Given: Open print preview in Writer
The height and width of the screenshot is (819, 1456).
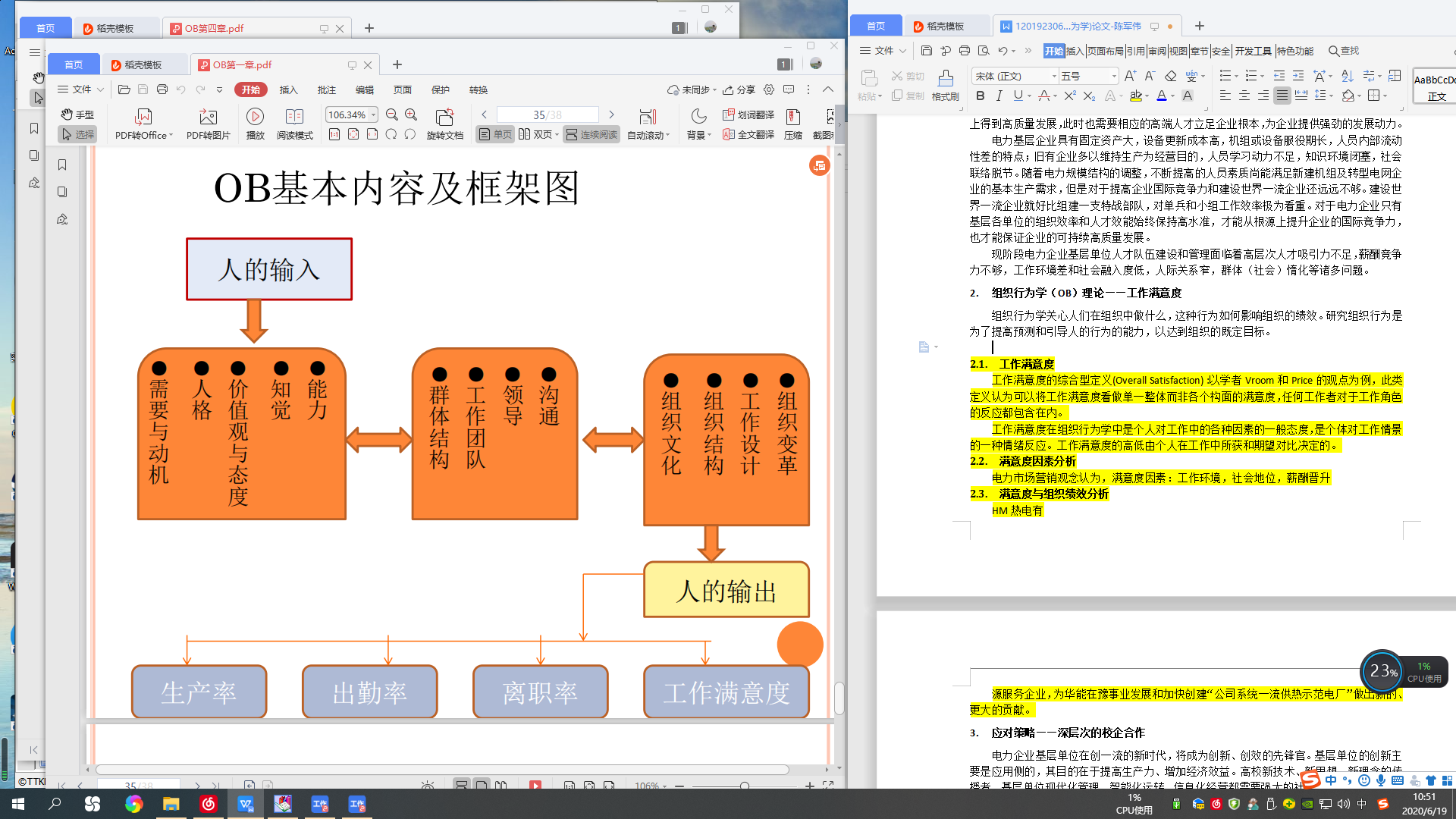Looking at the screenshot, I should [x=984, y=51].
